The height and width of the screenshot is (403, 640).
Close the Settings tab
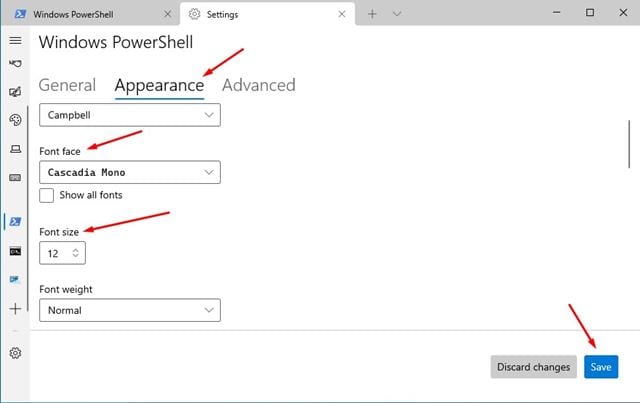[342, 14]
